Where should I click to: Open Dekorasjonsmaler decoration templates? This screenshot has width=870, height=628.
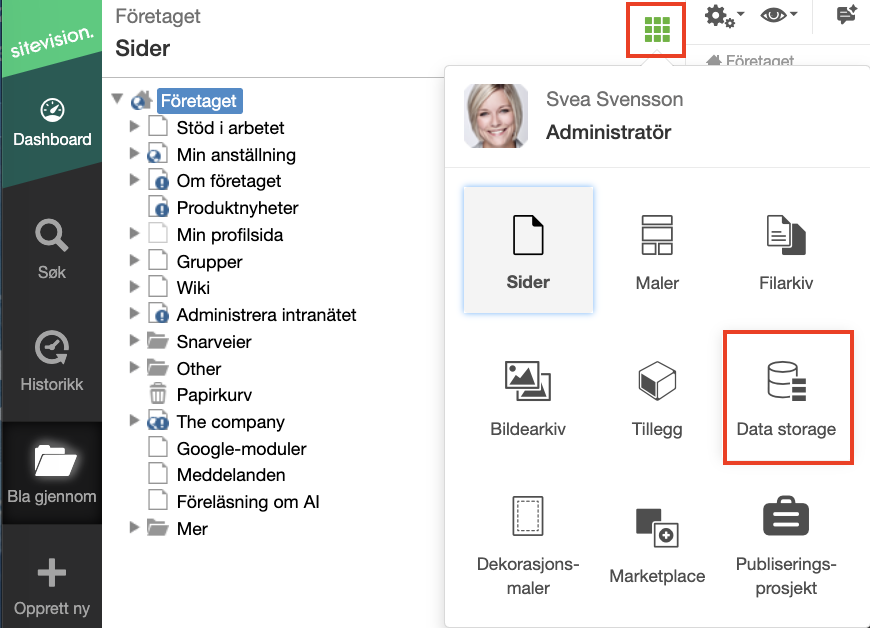pos(528,545)
